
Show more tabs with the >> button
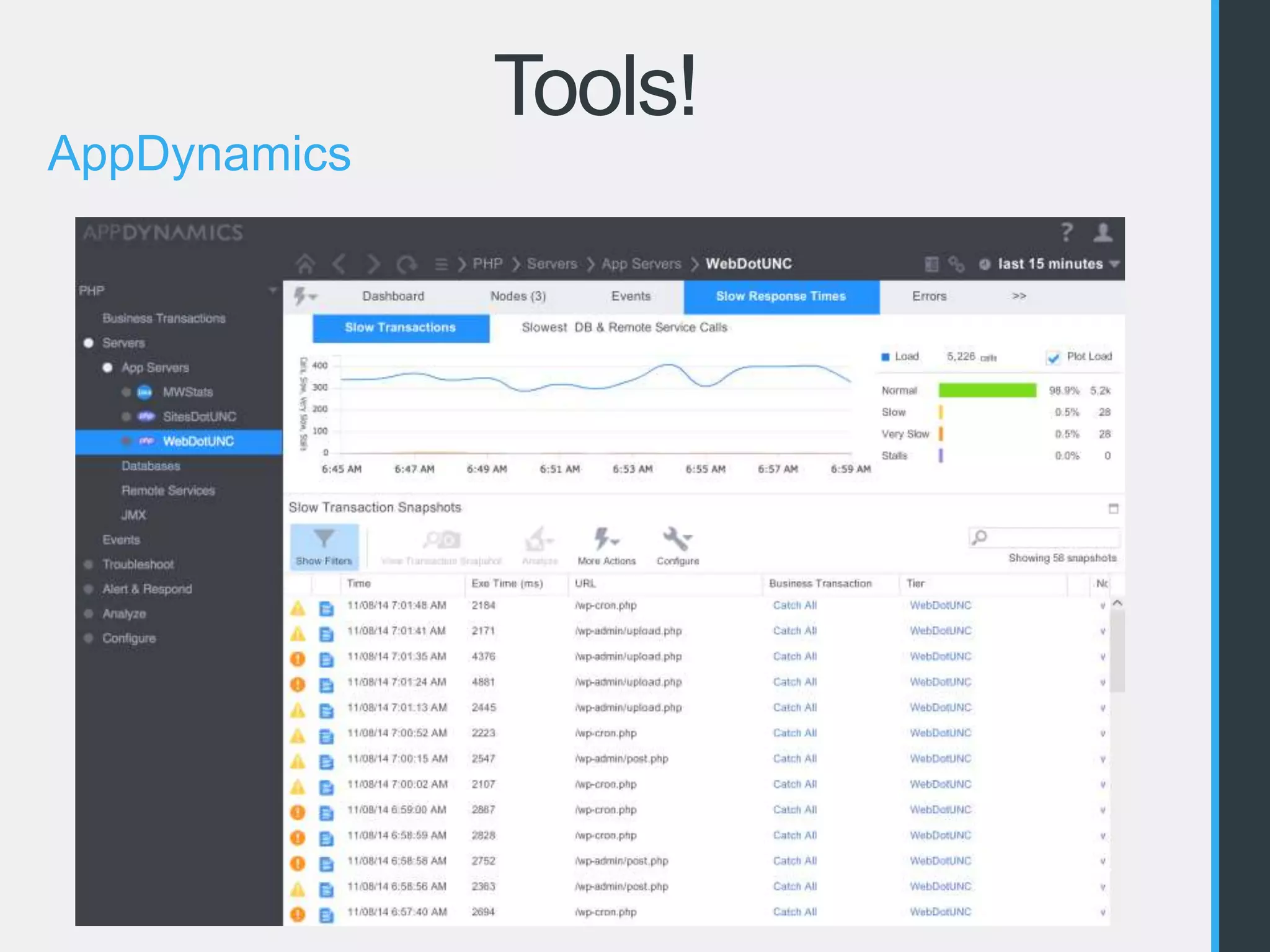point(1019,296)
